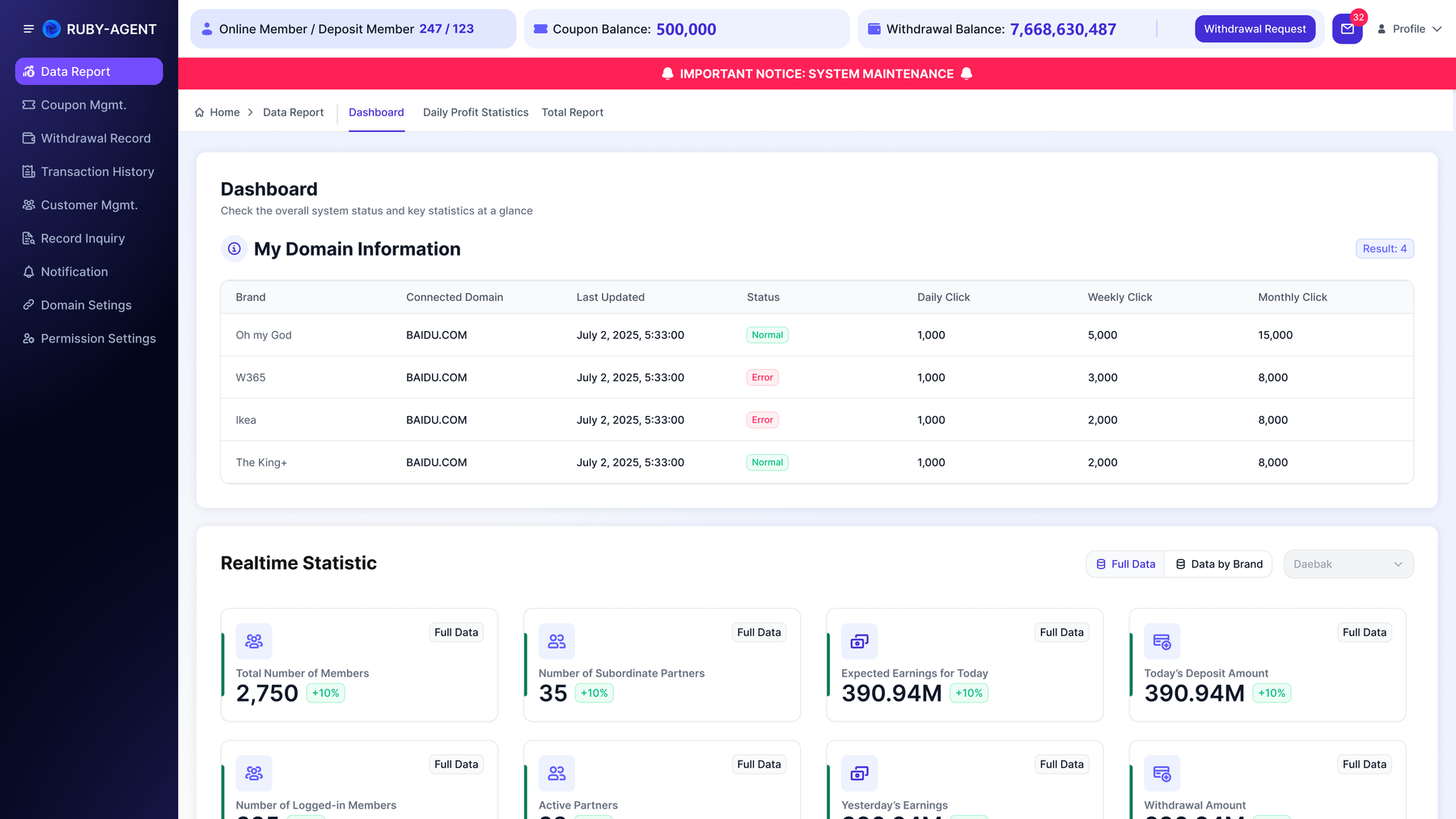Go to the Home breadcrumb link
The width and height of the screenshot is (1456, 819).
225,112
